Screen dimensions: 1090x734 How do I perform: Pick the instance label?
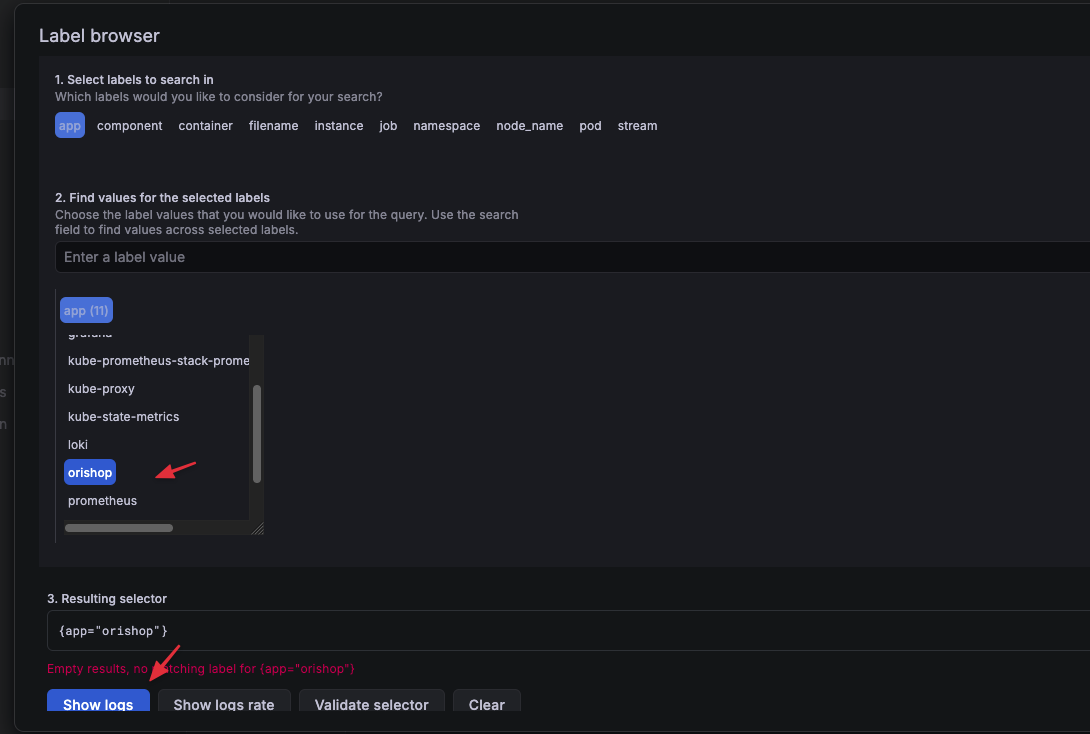click(338, 126)
